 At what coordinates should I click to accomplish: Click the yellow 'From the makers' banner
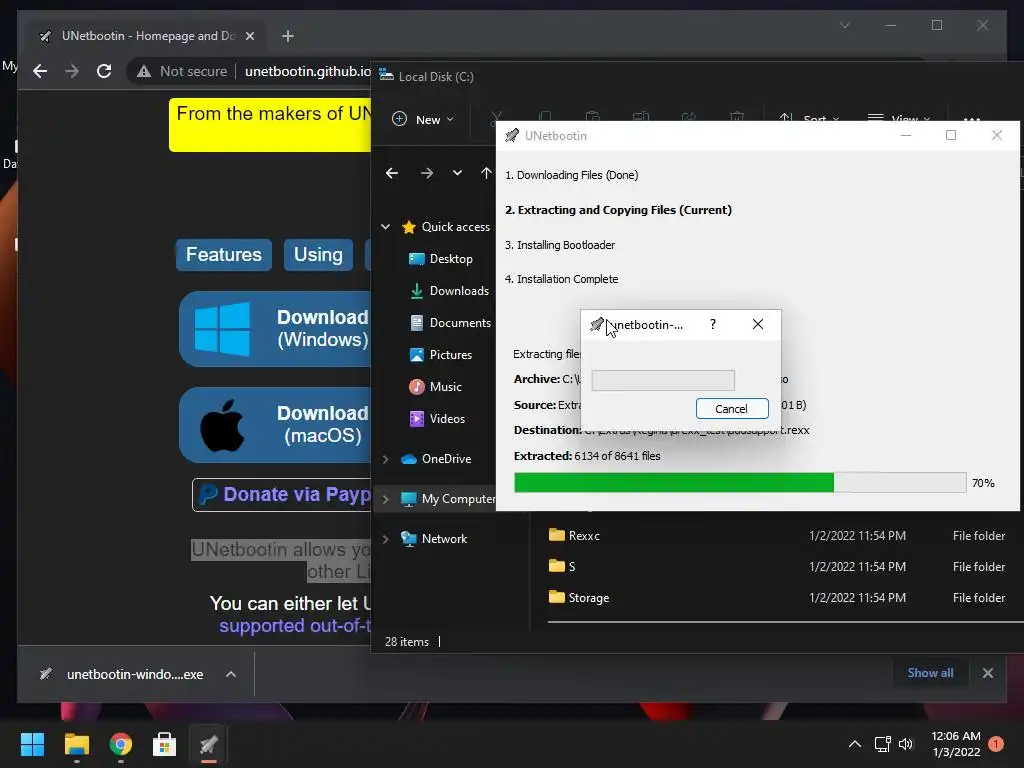pos(270,125)
